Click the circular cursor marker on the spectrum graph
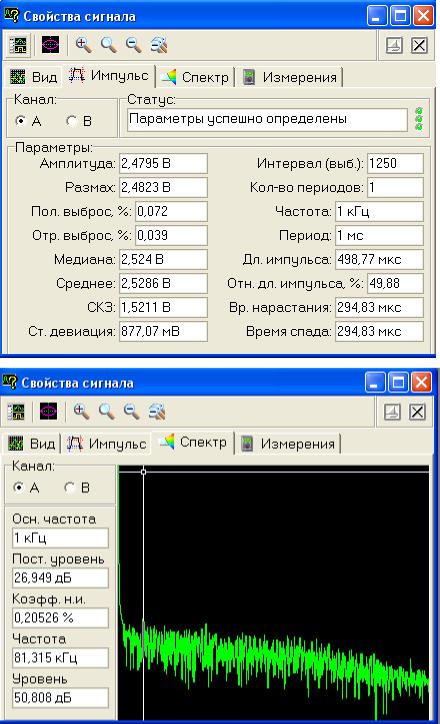 pos(143,471)
